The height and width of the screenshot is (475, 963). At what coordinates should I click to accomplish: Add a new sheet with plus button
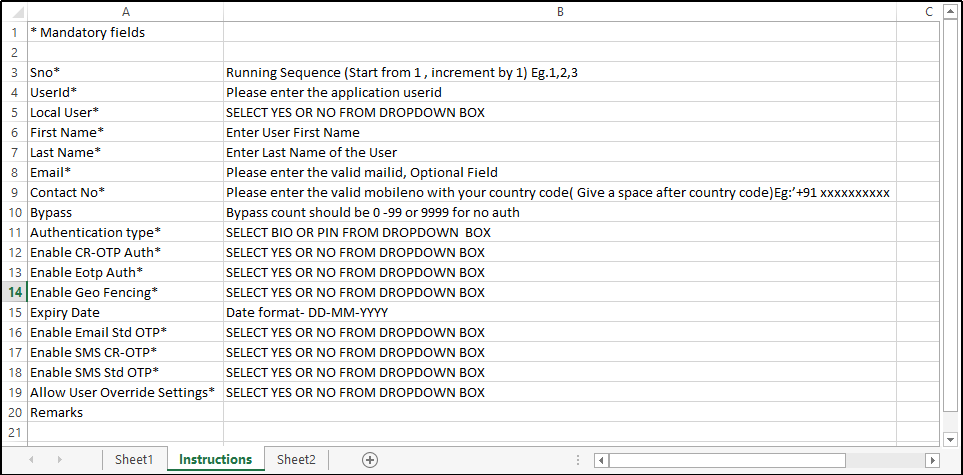(370, 460)
